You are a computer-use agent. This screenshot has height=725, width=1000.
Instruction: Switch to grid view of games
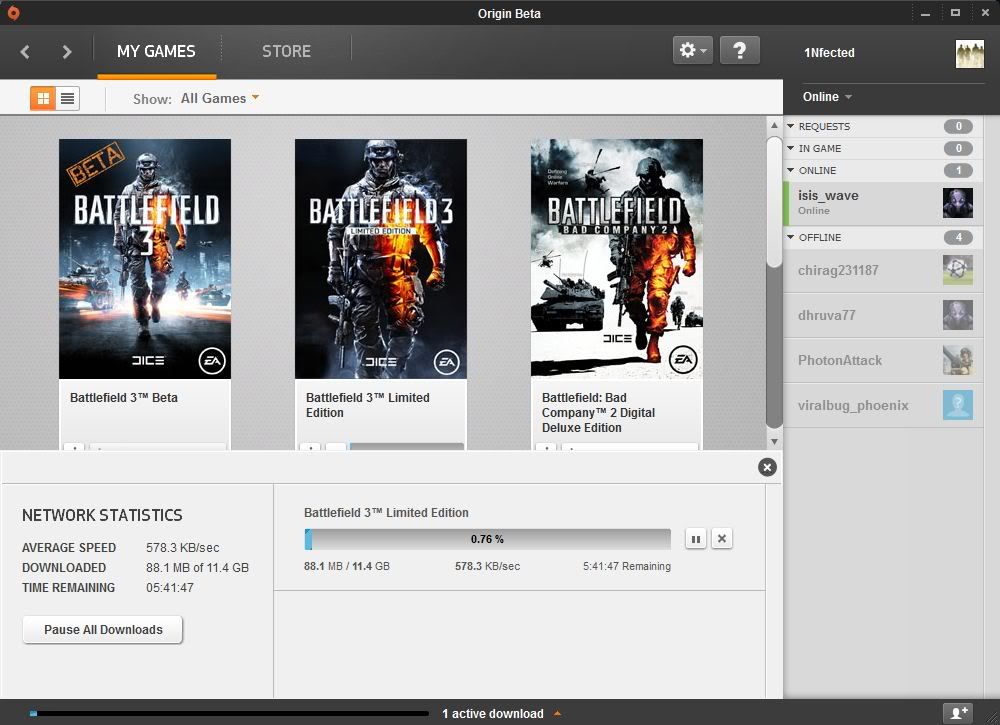43,98
